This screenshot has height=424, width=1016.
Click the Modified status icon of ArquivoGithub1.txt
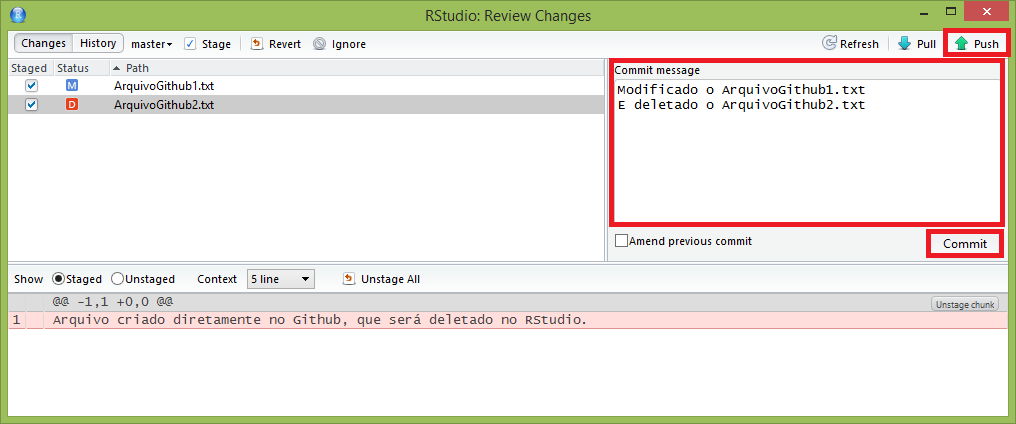[x=71, y=86]
